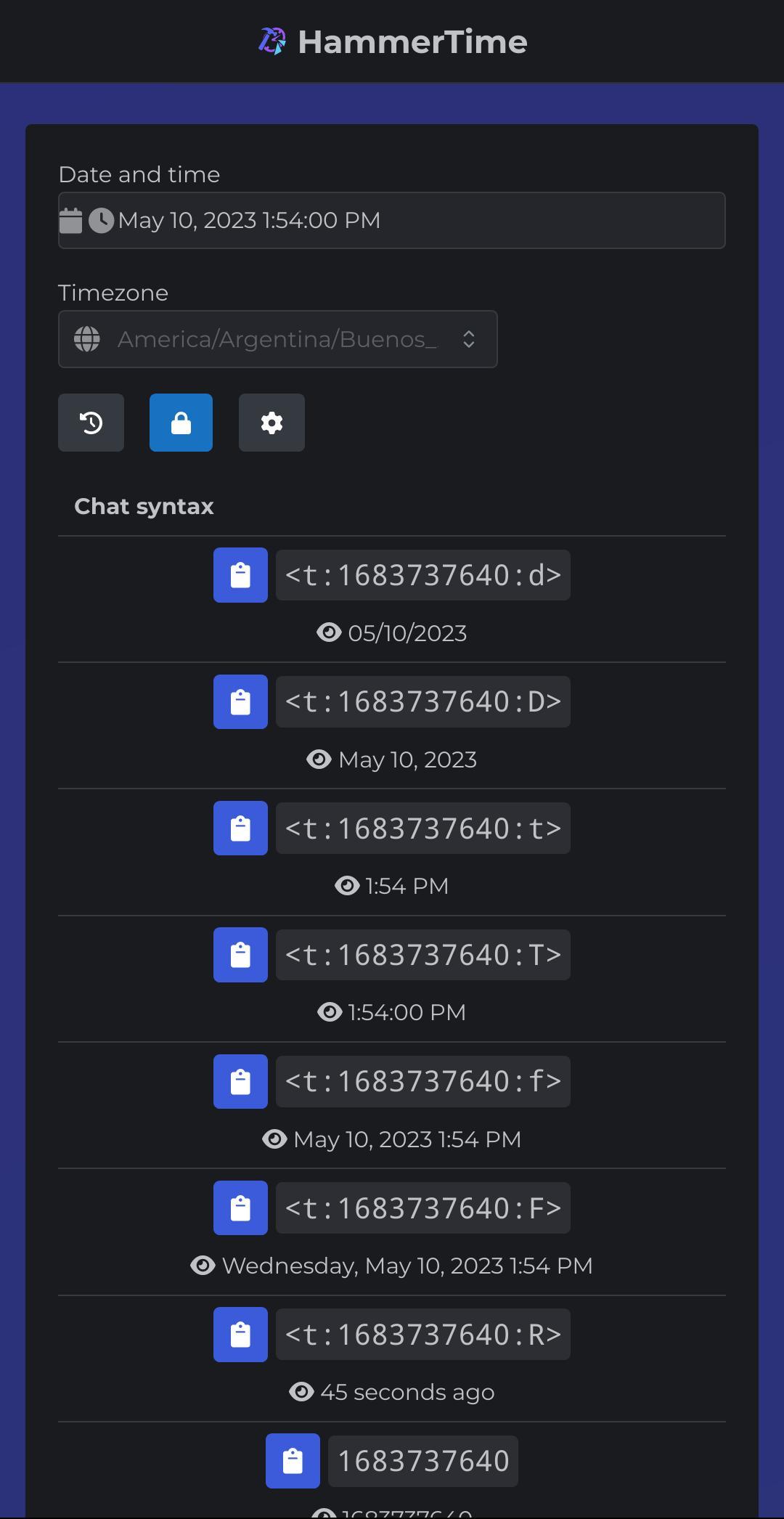Click the timezone selector up-down arrows

(x=469, y=339)
